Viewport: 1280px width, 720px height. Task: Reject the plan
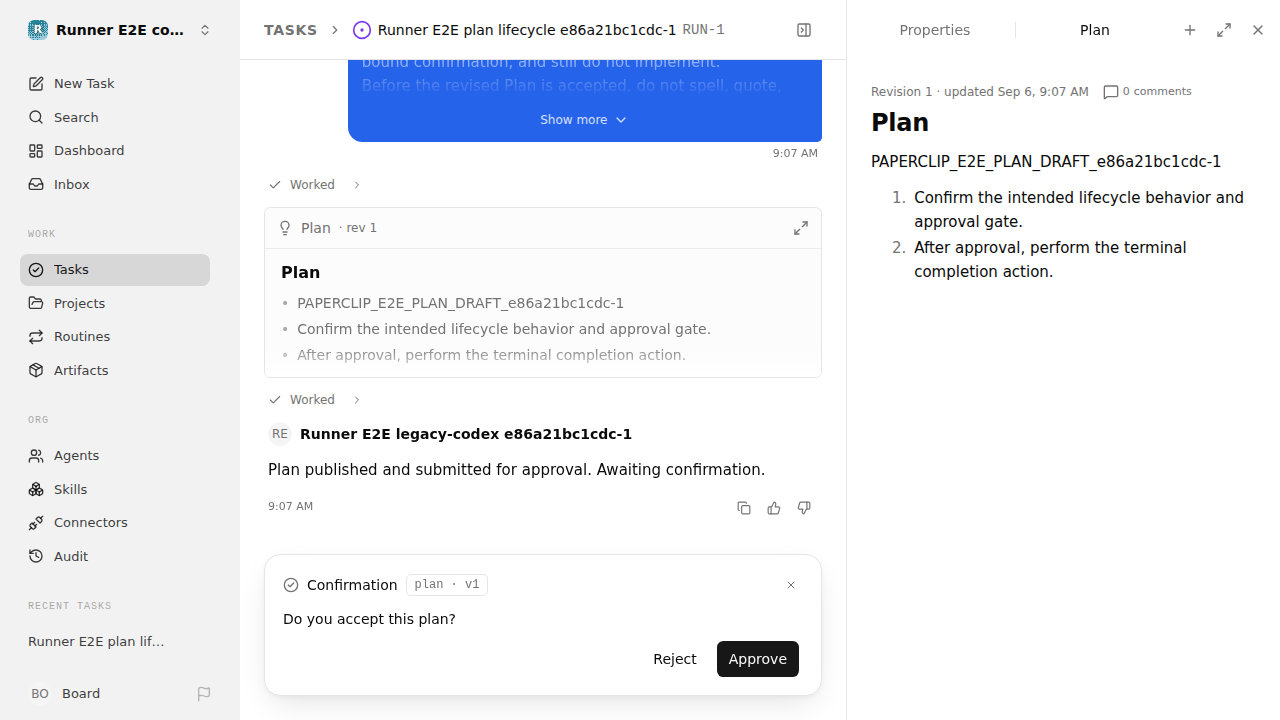[675, 659]
